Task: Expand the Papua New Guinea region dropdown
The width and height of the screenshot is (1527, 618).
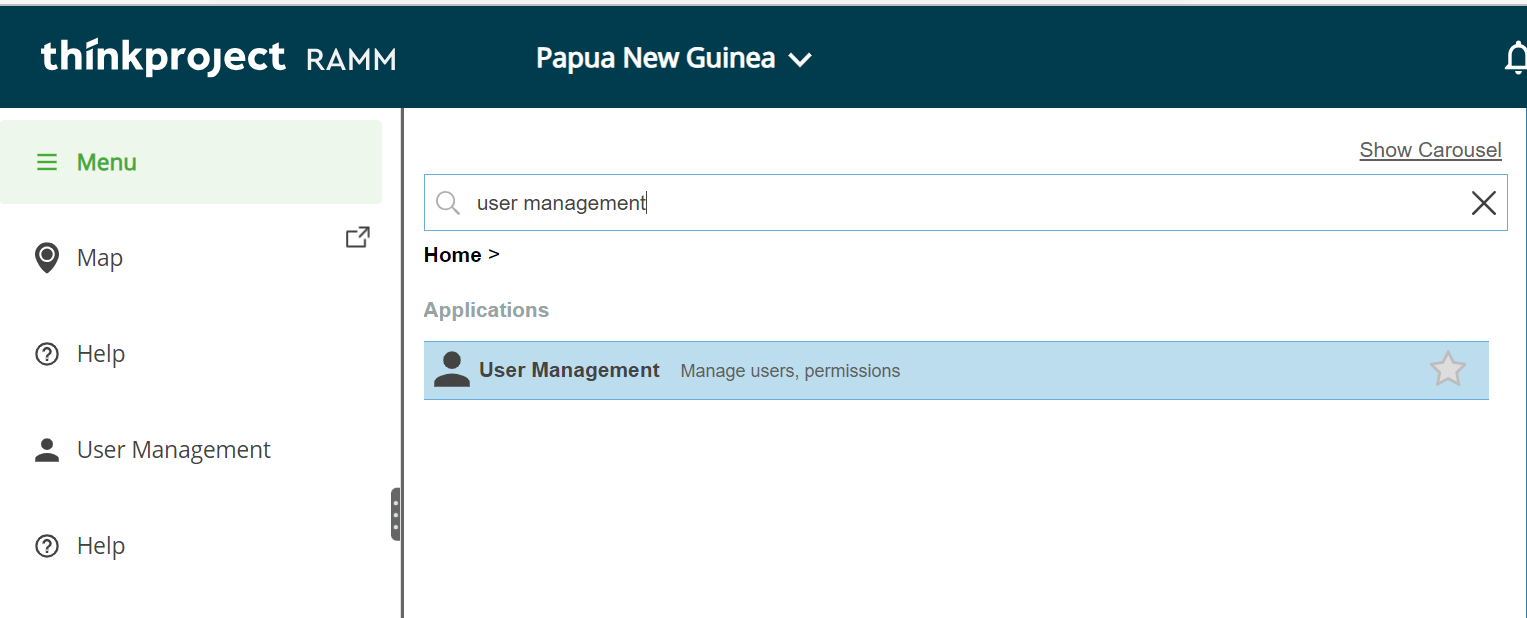Action: click(674, 59)
